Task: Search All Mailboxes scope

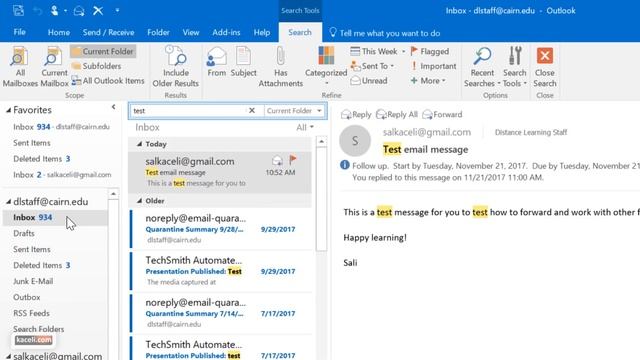Action: click(20, 67)
